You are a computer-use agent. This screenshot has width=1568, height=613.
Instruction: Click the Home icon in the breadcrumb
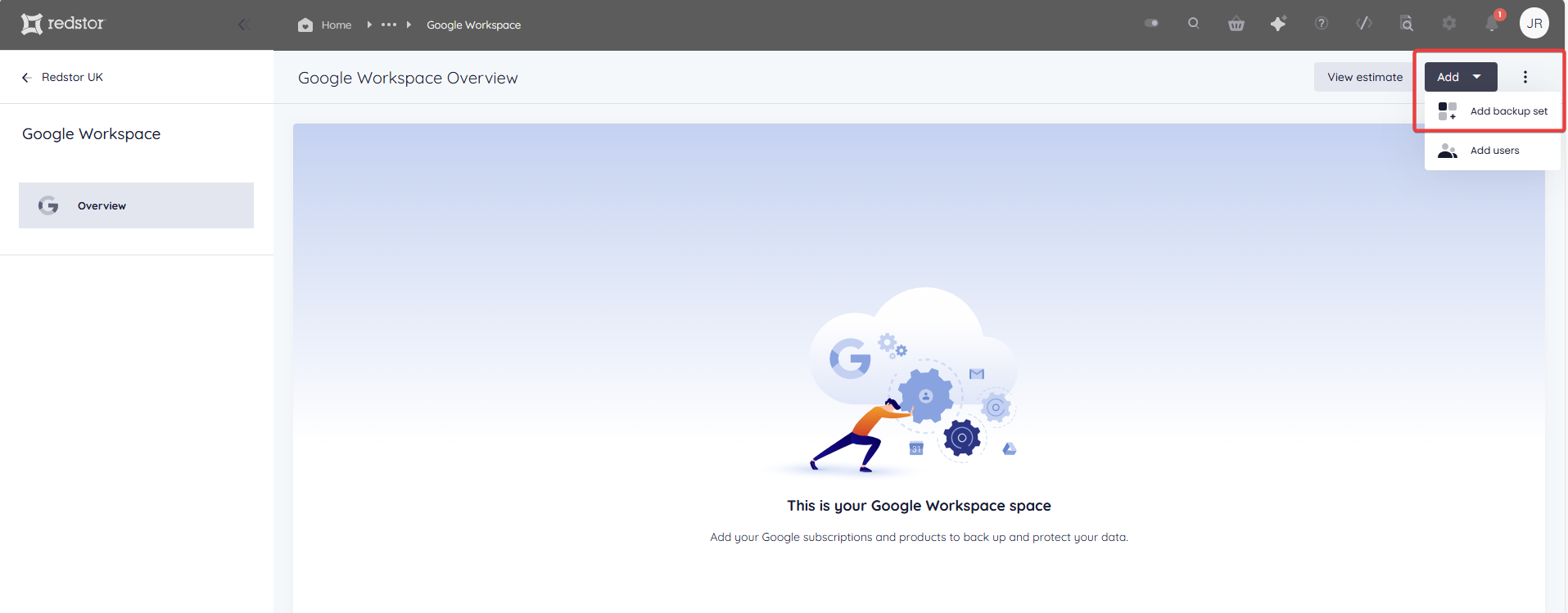click(305, 25)
